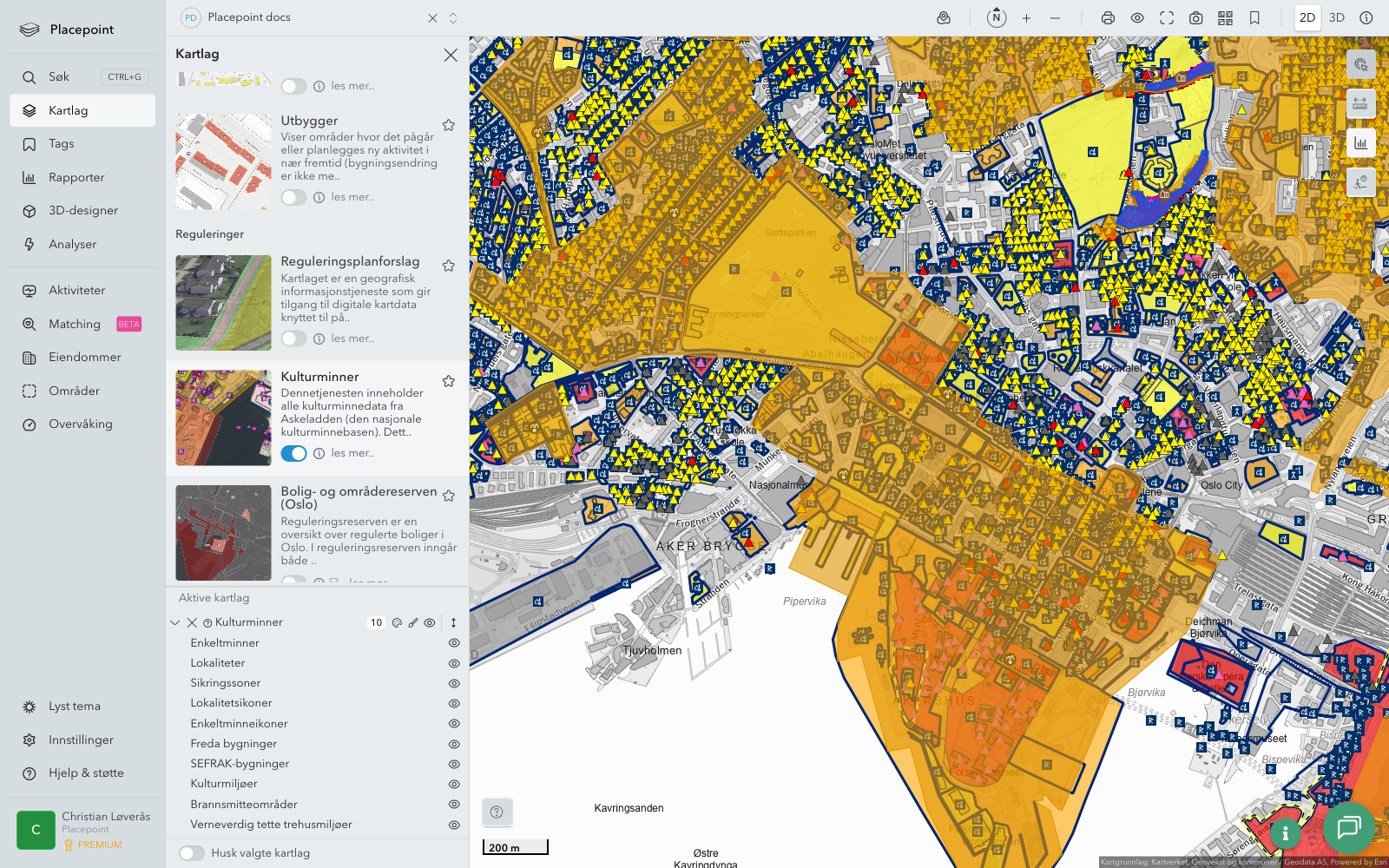Open the color palette for Kulturminner layer
Image resolution: width=1389 pixels, height=868 pixels.
(397, 623)
